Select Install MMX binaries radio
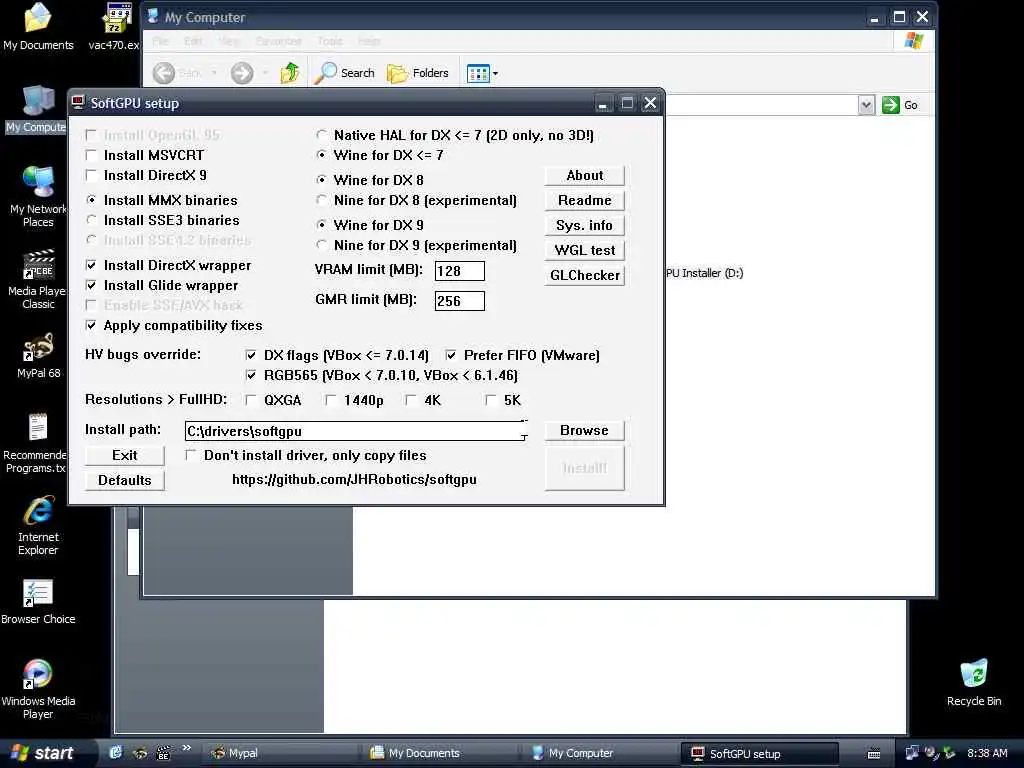The height and width of the screenshot is (768, 1024). point(91,200)
